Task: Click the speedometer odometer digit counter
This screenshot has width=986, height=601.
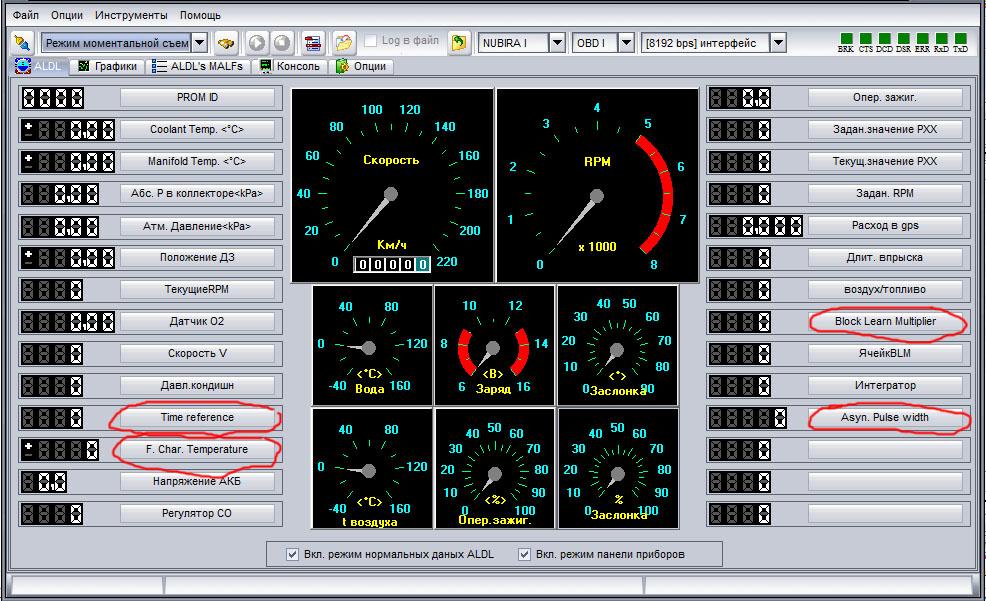Action: click(x=392, y=264)
